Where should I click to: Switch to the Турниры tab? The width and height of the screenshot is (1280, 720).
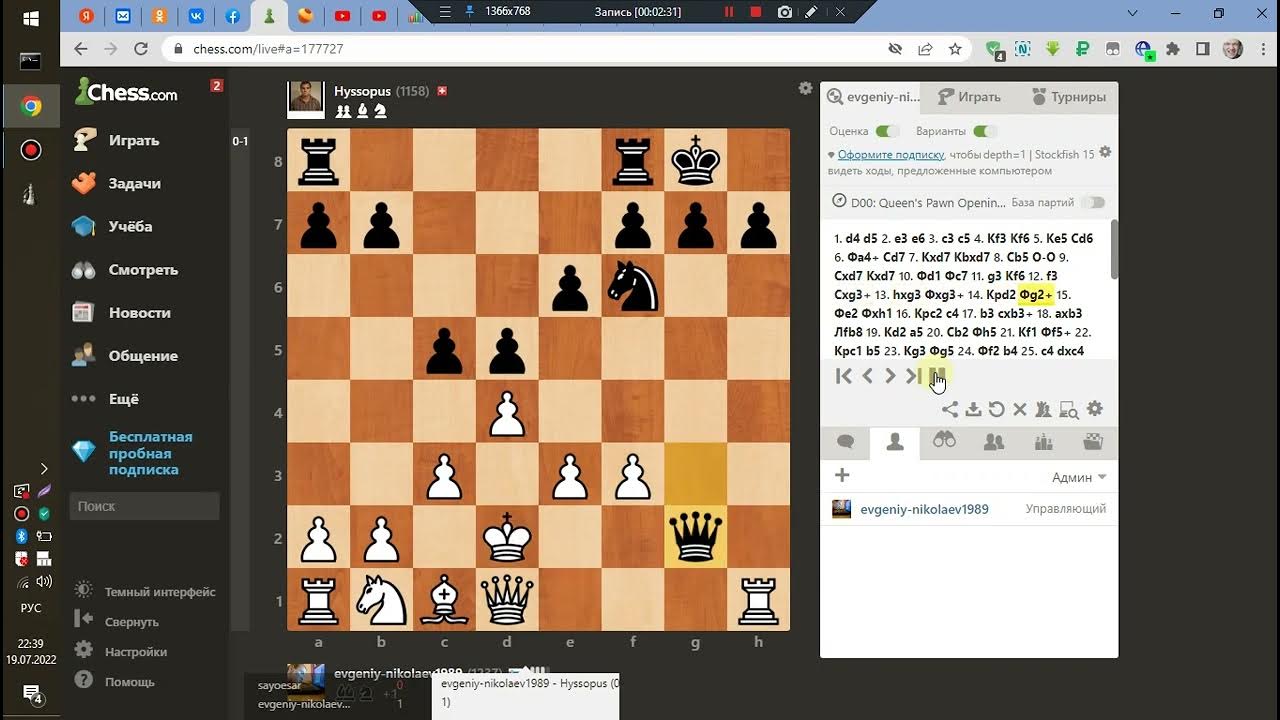[x=1068, y=97]
